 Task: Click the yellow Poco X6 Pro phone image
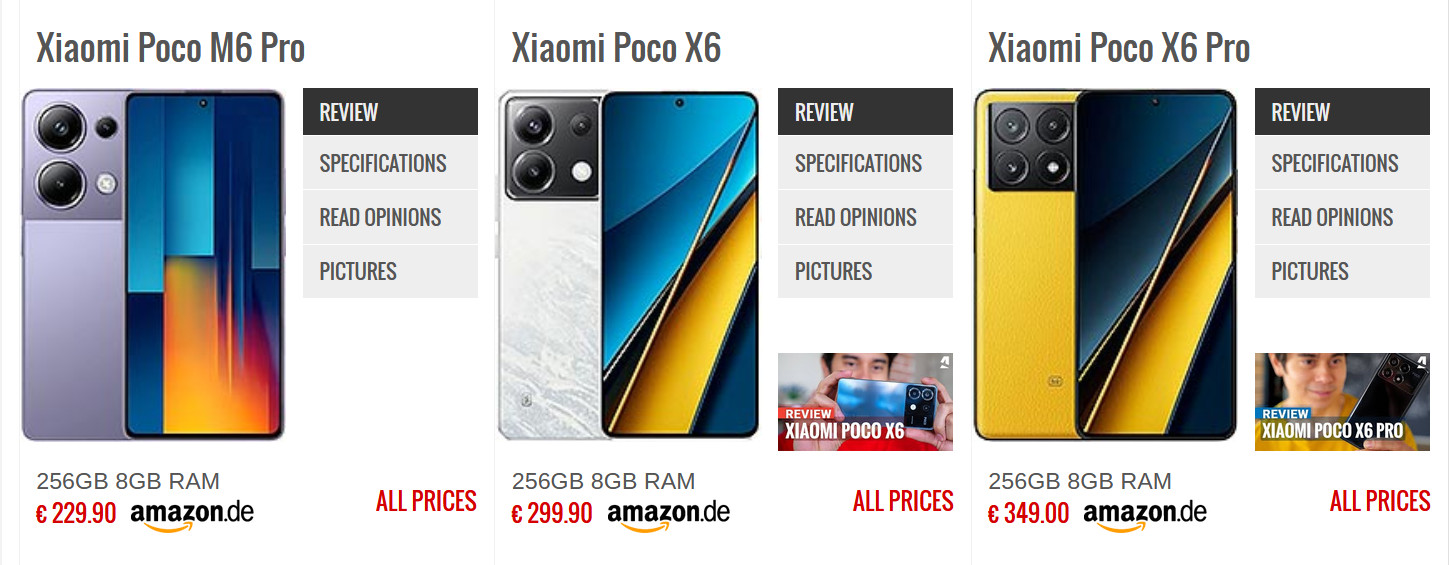1106,265
